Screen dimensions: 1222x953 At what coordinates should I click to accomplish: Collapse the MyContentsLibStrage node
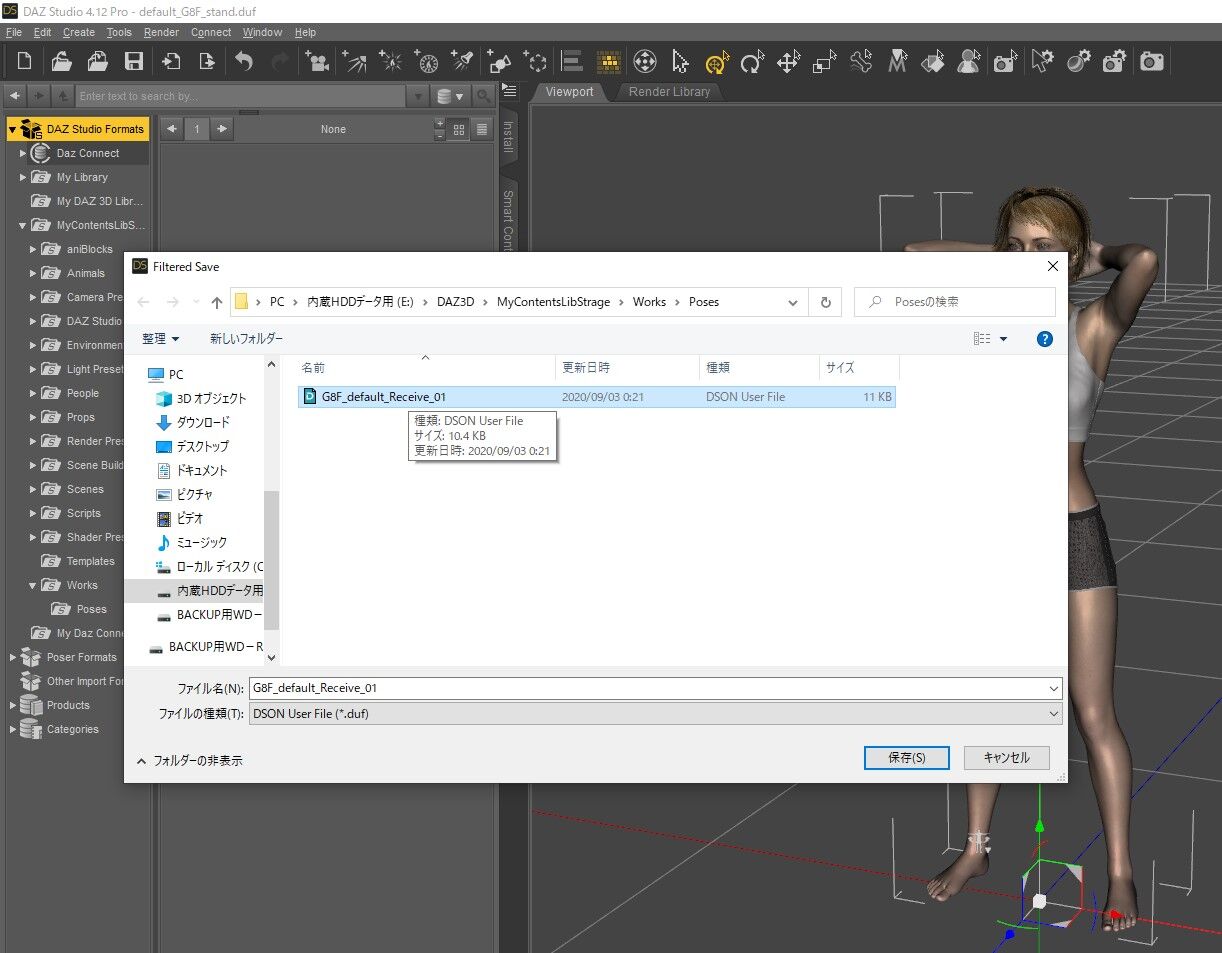(23, 225)
